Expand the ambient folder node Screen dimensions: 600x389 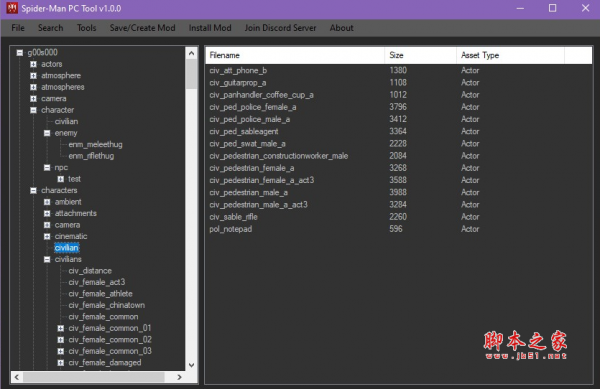pos(47,202)
